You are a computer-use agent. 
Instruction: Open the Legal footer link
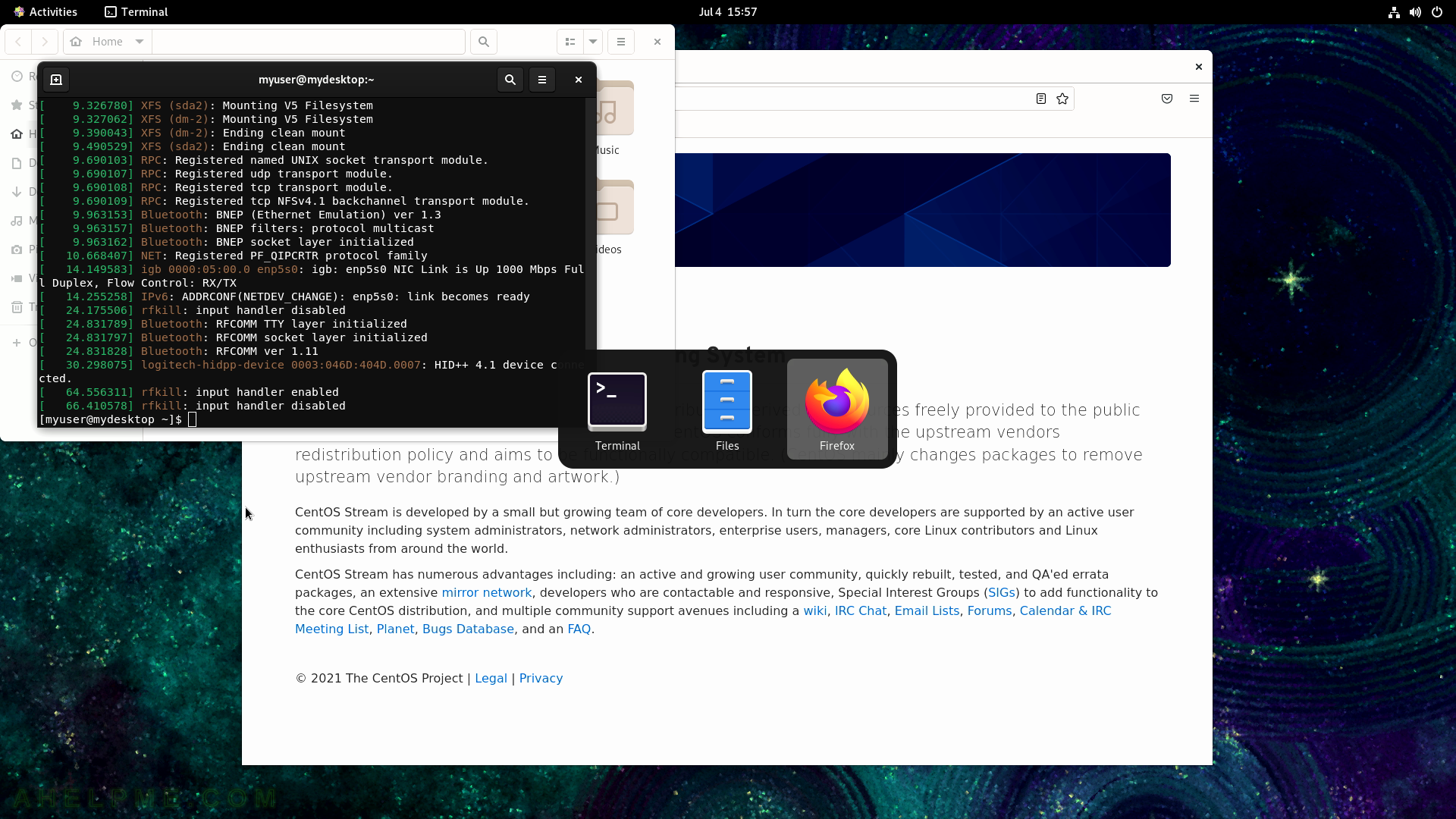coord(491,679)
